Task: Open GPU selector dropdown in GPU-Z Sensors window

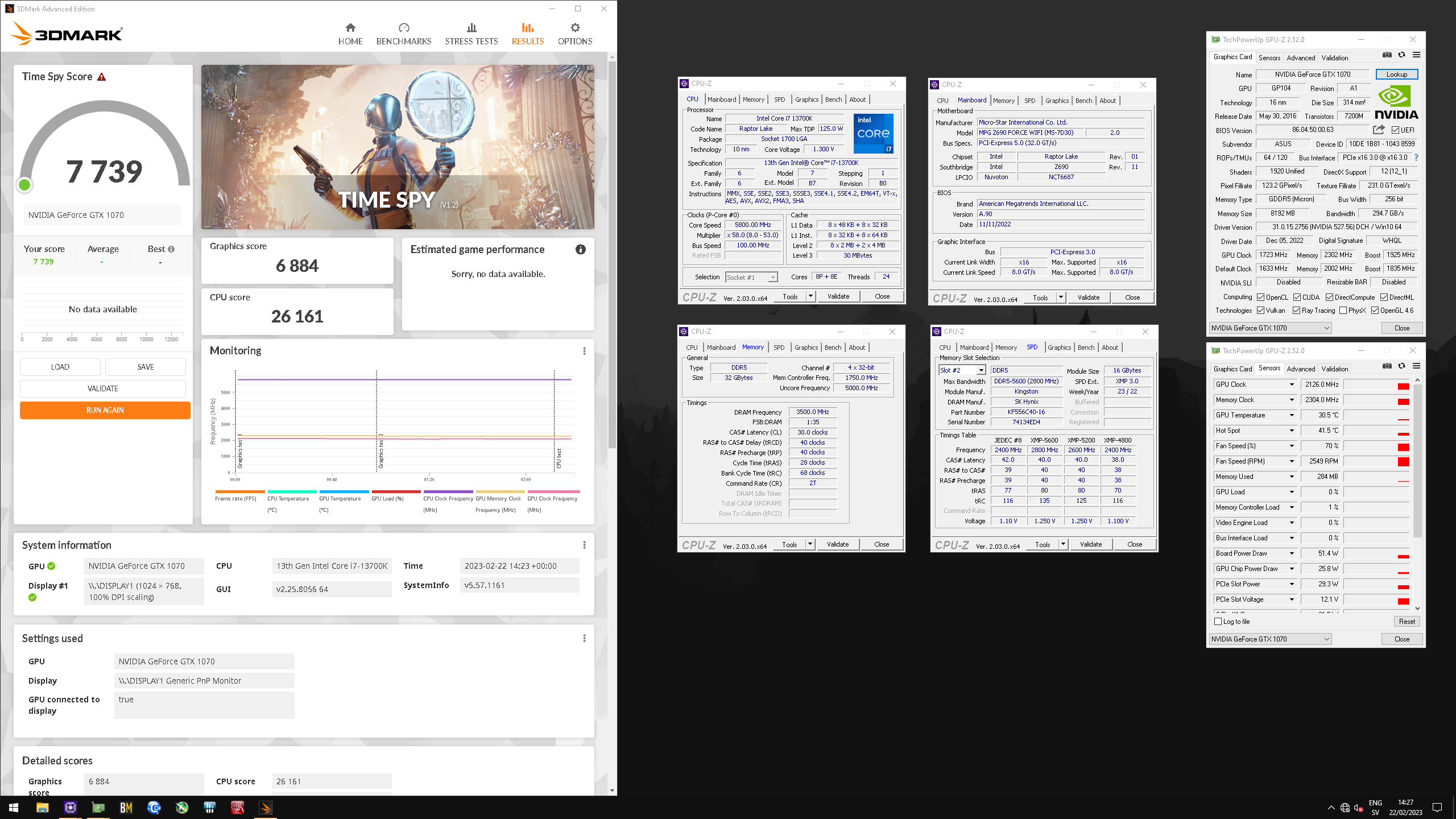Action: [x=1270, y=639]
